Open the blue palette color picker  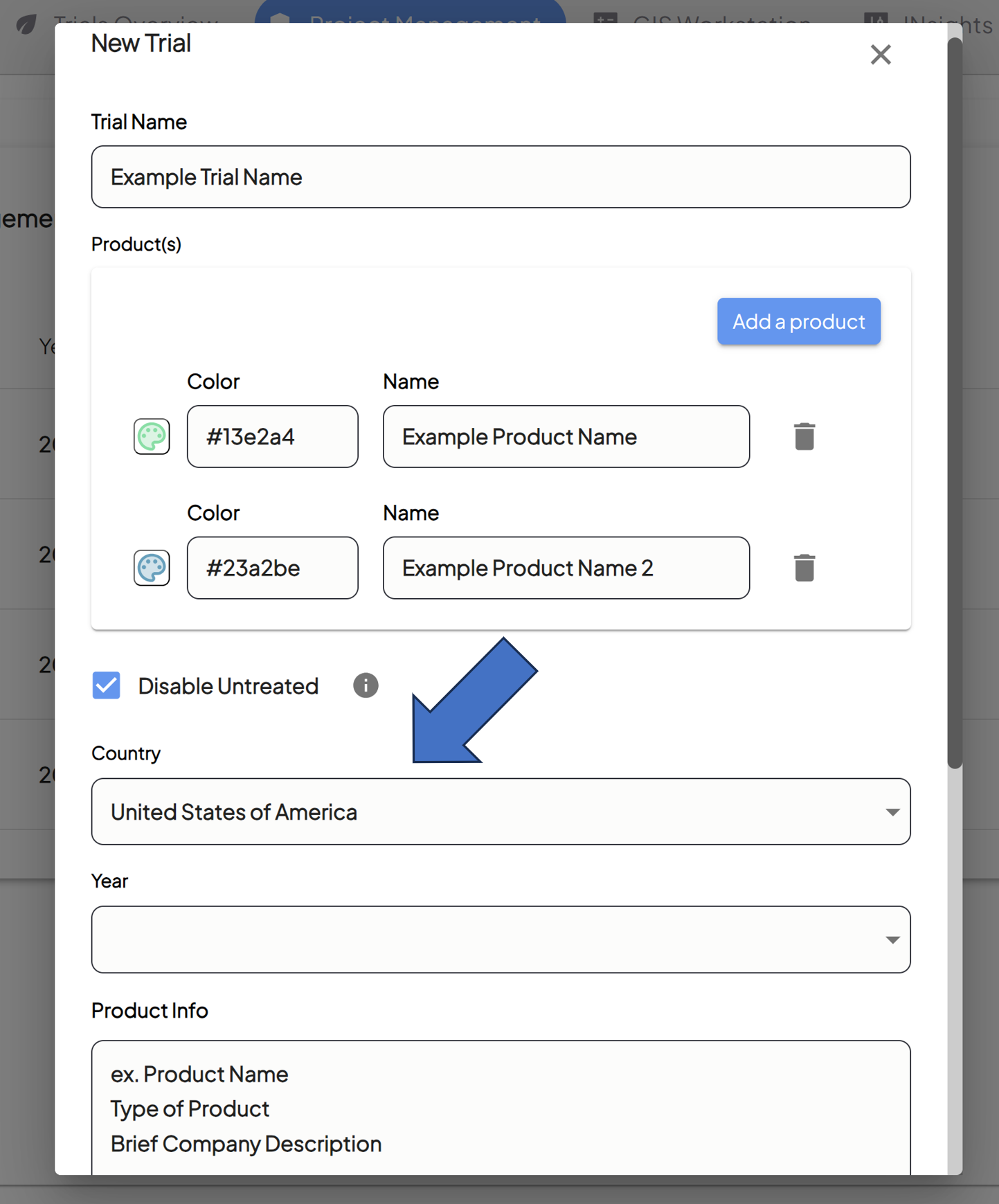pos(152,568)
